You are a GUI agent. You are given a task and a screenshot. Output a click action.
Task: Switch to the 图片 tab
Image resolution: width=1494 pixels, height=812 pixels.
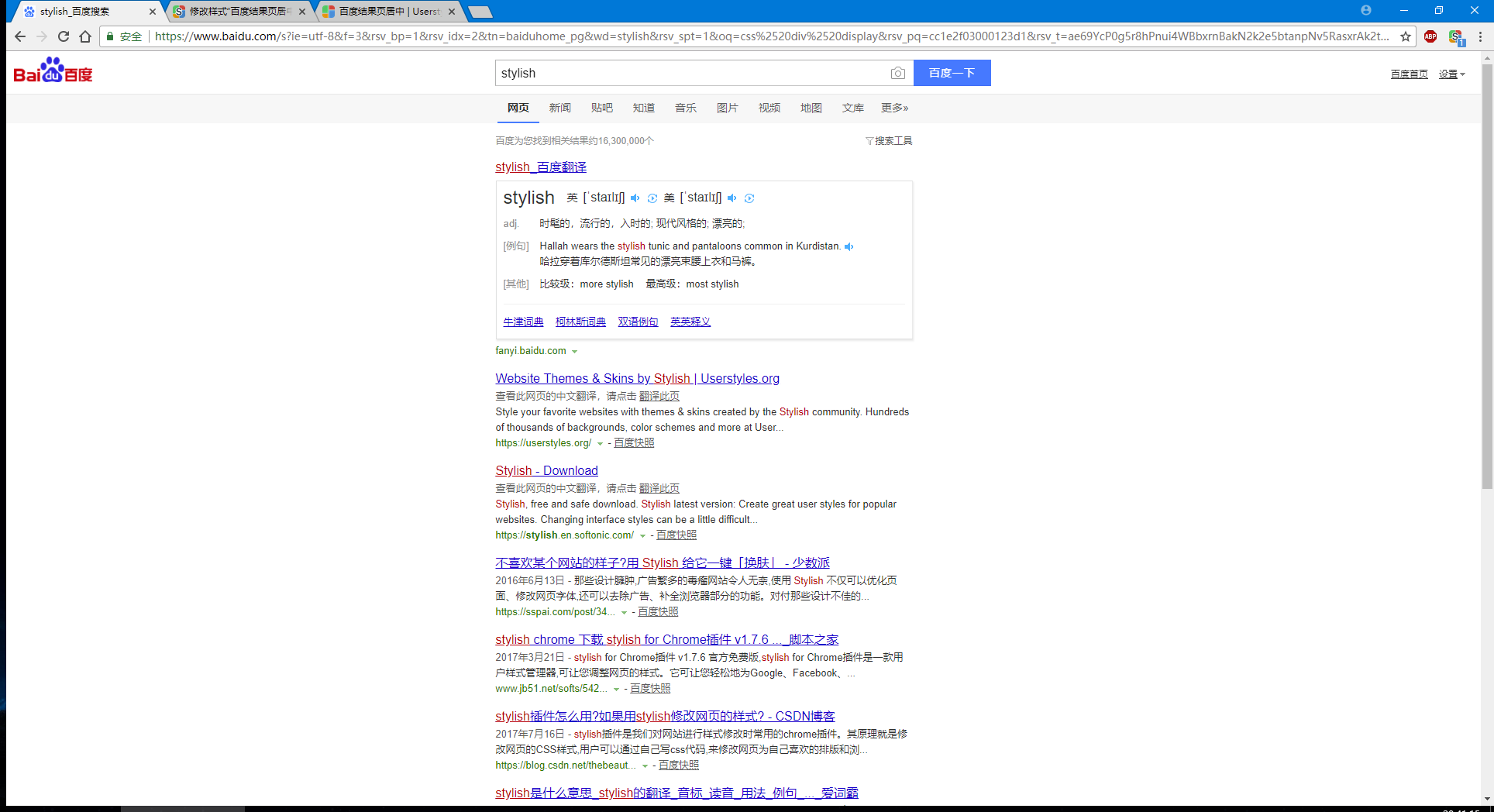pyautogui.click(x=727, y=108)
